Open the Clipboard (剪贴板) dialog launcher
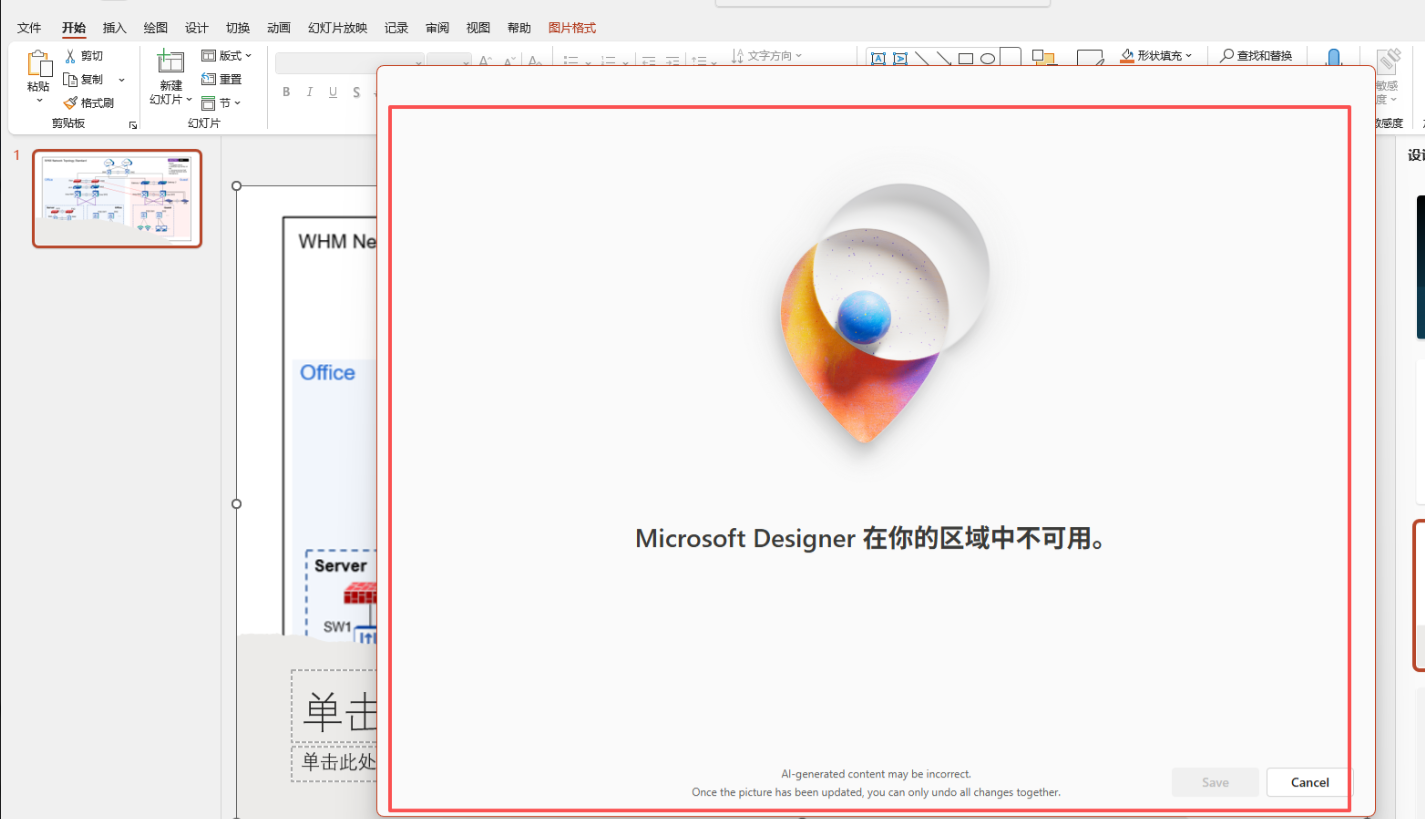This screenshot has width=1425, height=819. point(133,125)
